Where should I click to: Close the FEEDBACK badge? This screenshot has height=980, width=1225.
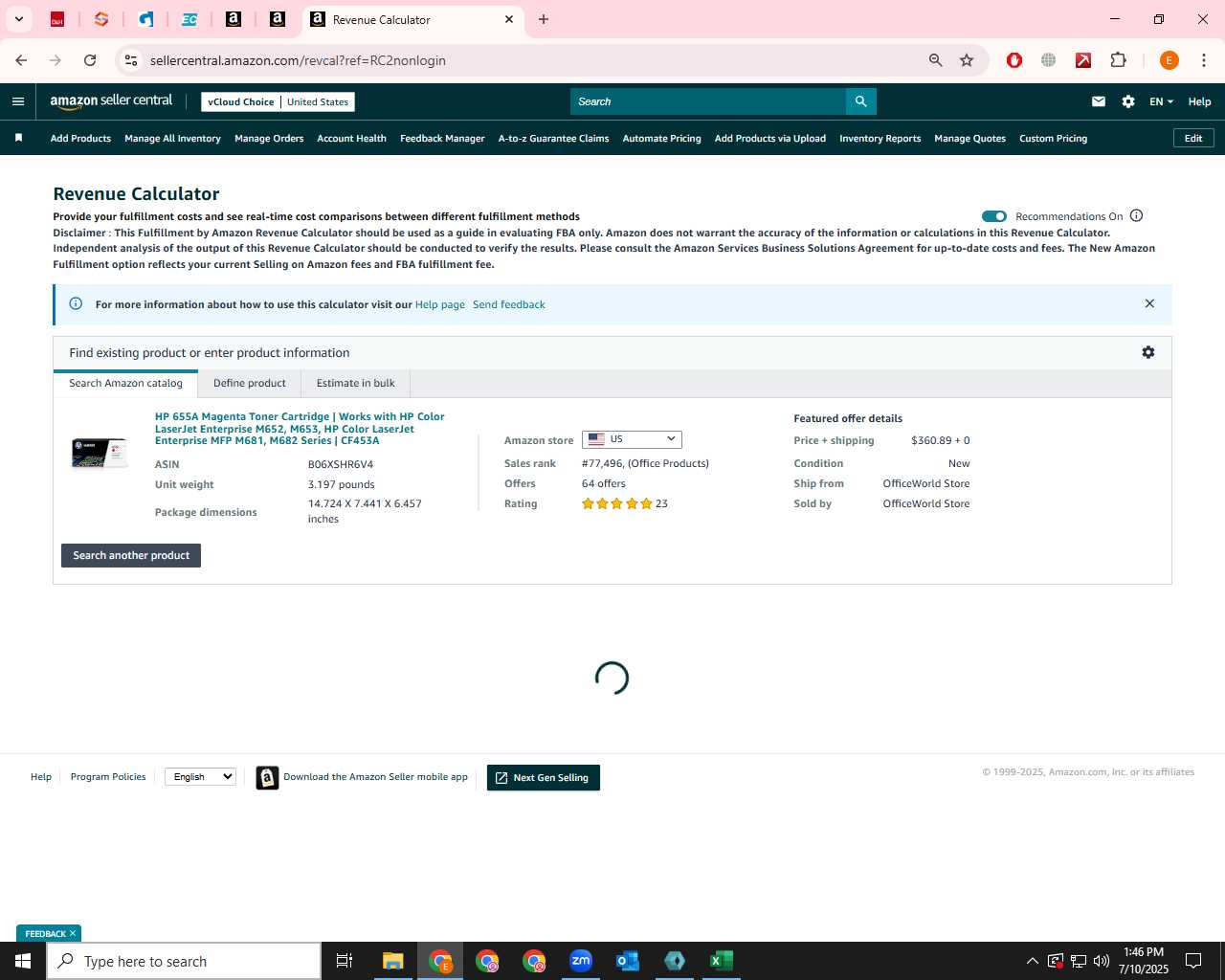point(73,933)
